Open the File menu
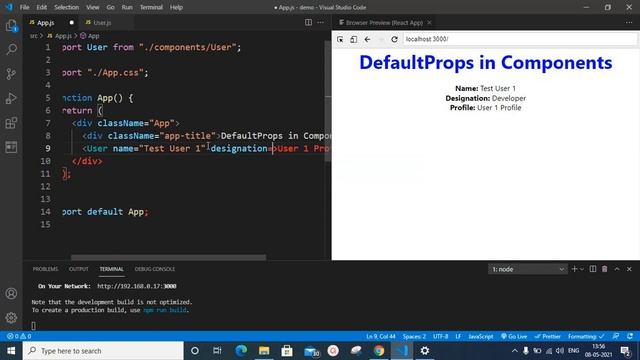The height and width of the screenshot is (360, 640). [24, 7]
